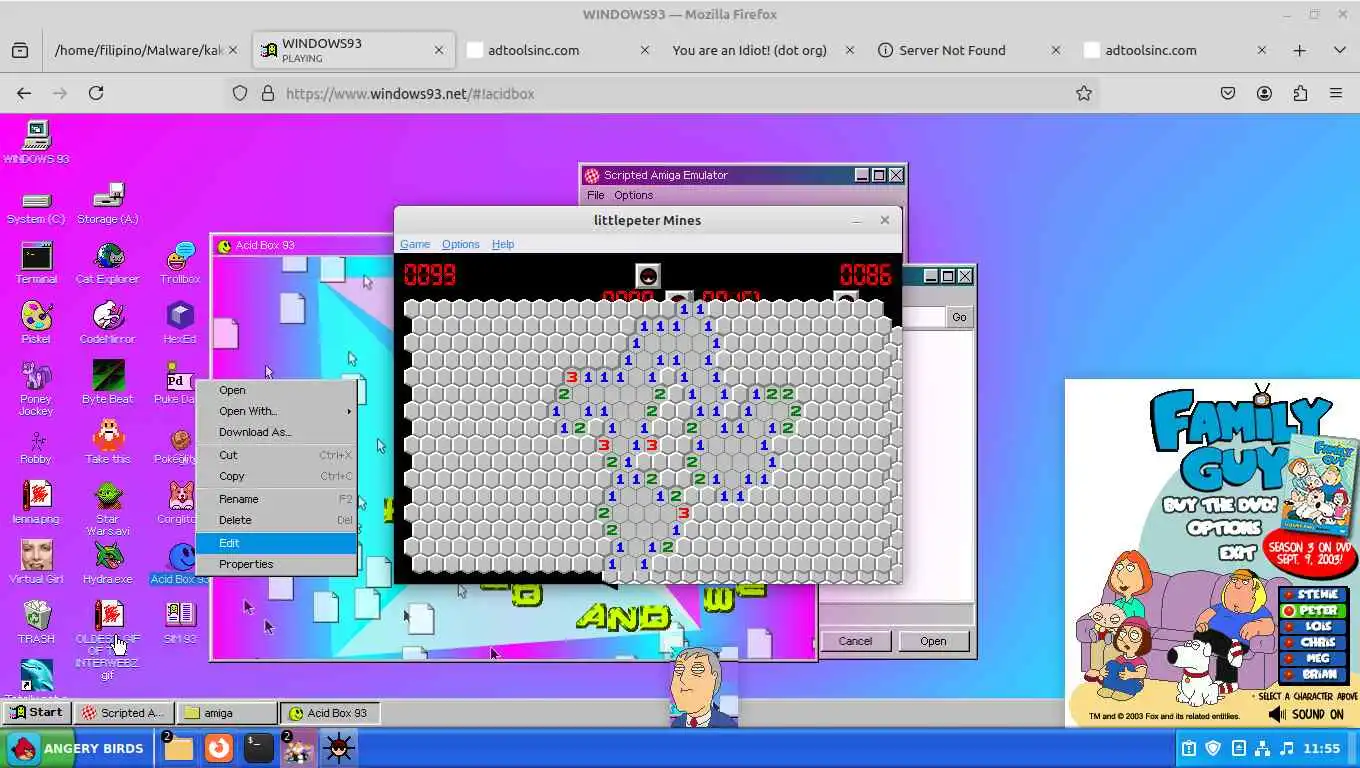Click Cancel in the file dialog
This screenshot has height=768, width=1360.
click(855, 641)
